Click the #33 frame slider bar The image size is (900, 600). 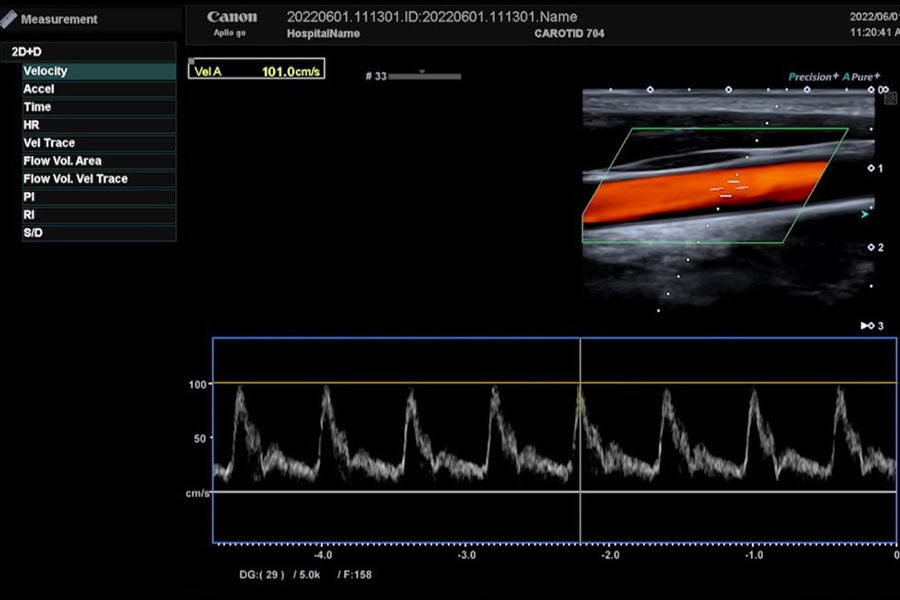[x=425, y=76]
